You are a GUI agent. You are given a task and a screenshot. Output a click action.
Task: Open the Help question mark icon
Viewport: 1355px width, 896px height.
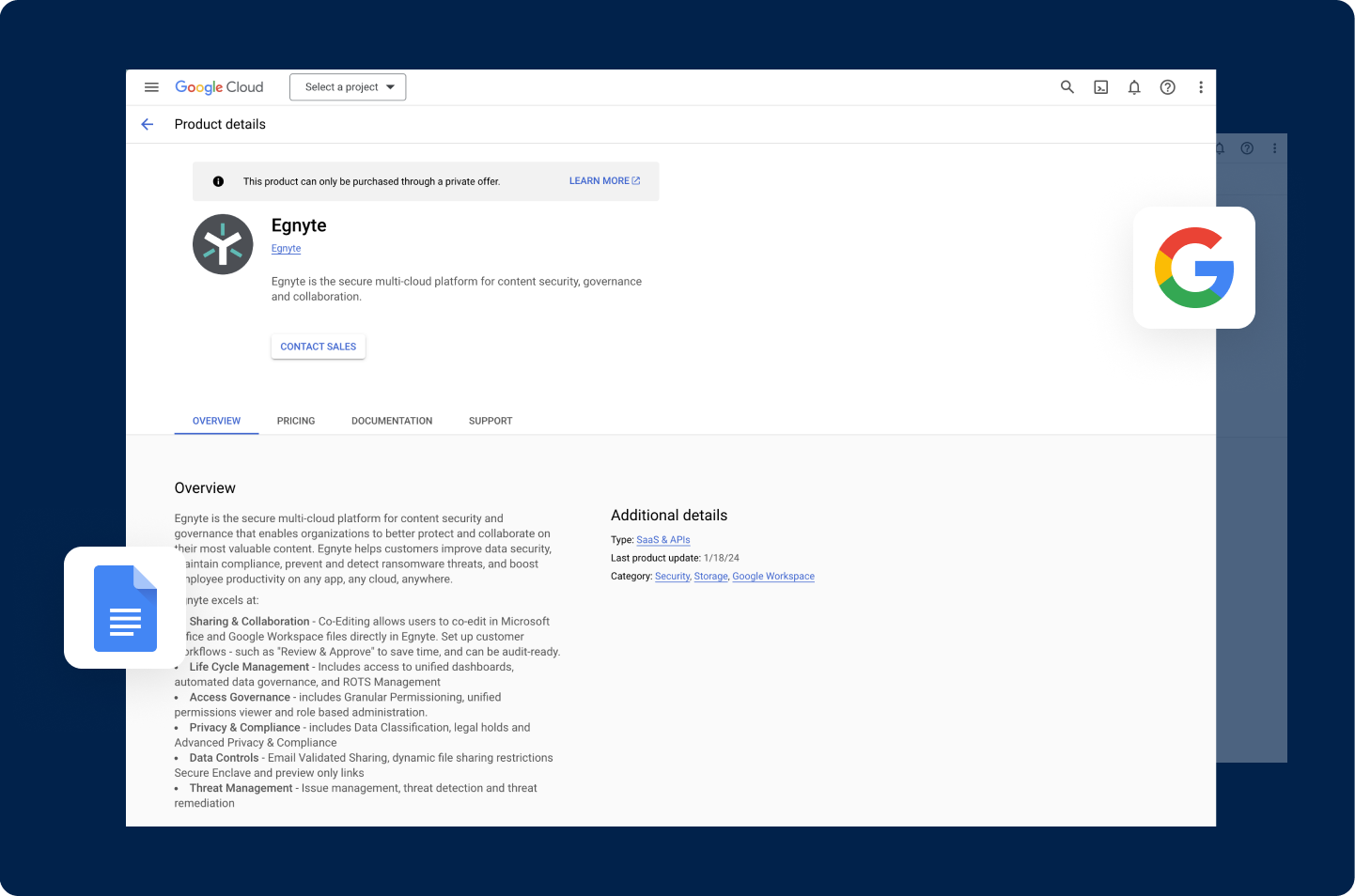(x=1167, y=86)
